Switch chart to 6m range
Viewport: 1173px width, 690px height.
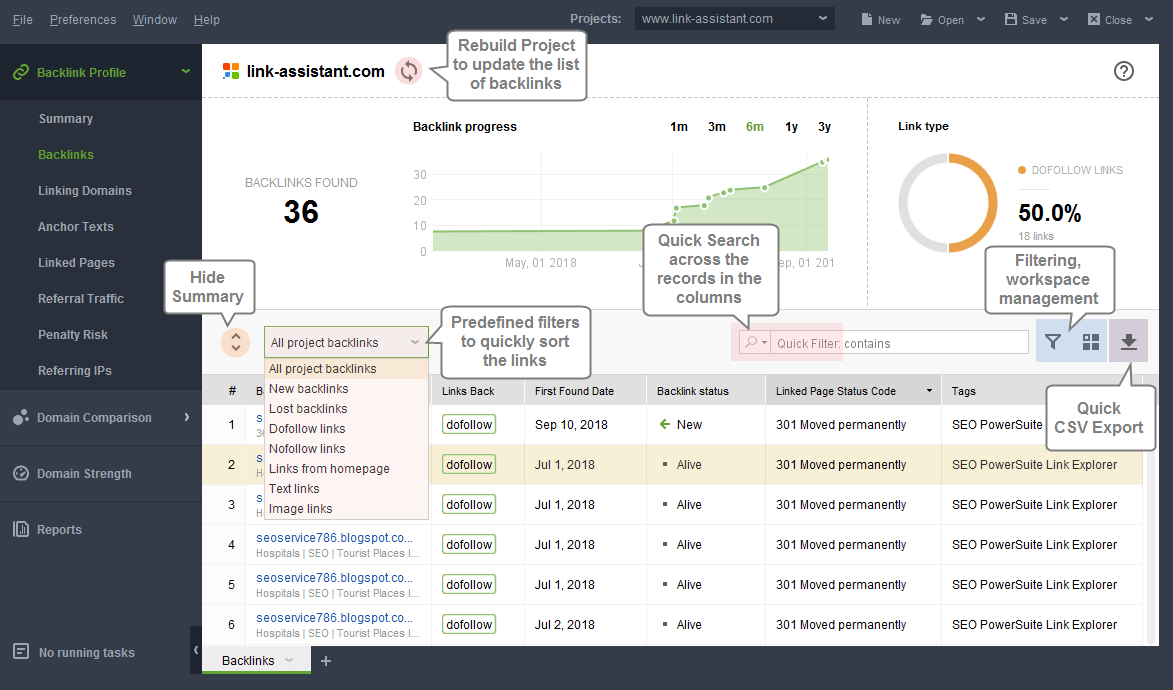(754, 126)
